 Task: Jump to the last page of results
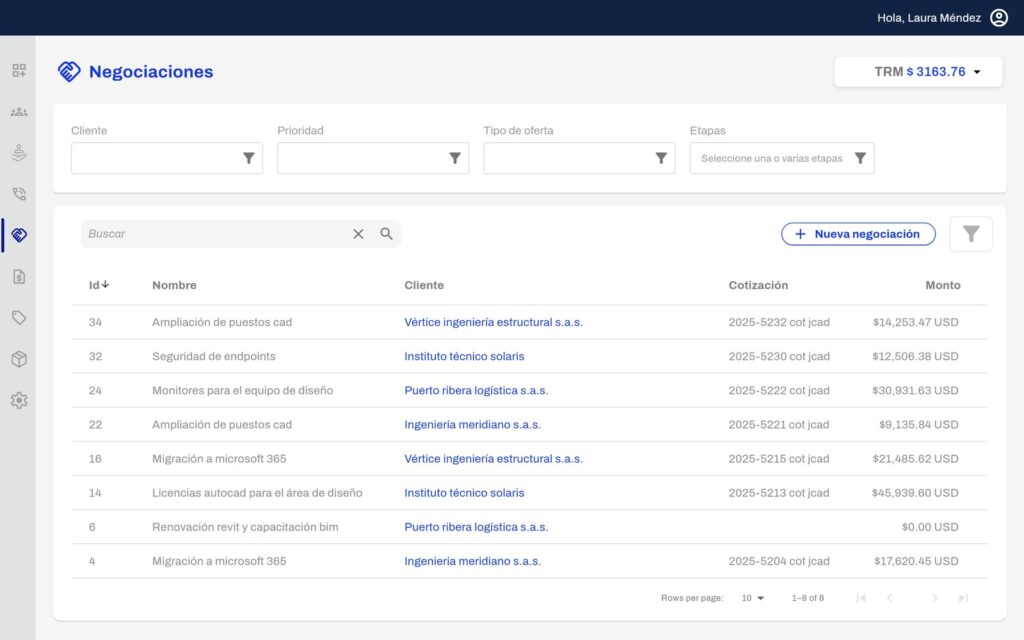coord(963,598)
